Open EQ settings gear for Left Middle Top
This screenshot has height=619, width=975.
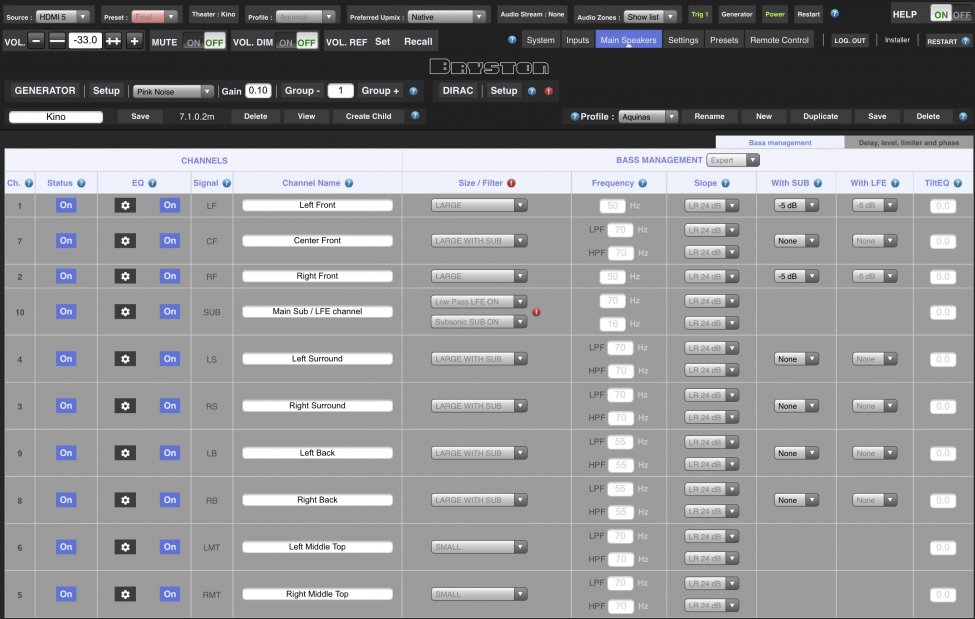(125, 547)
